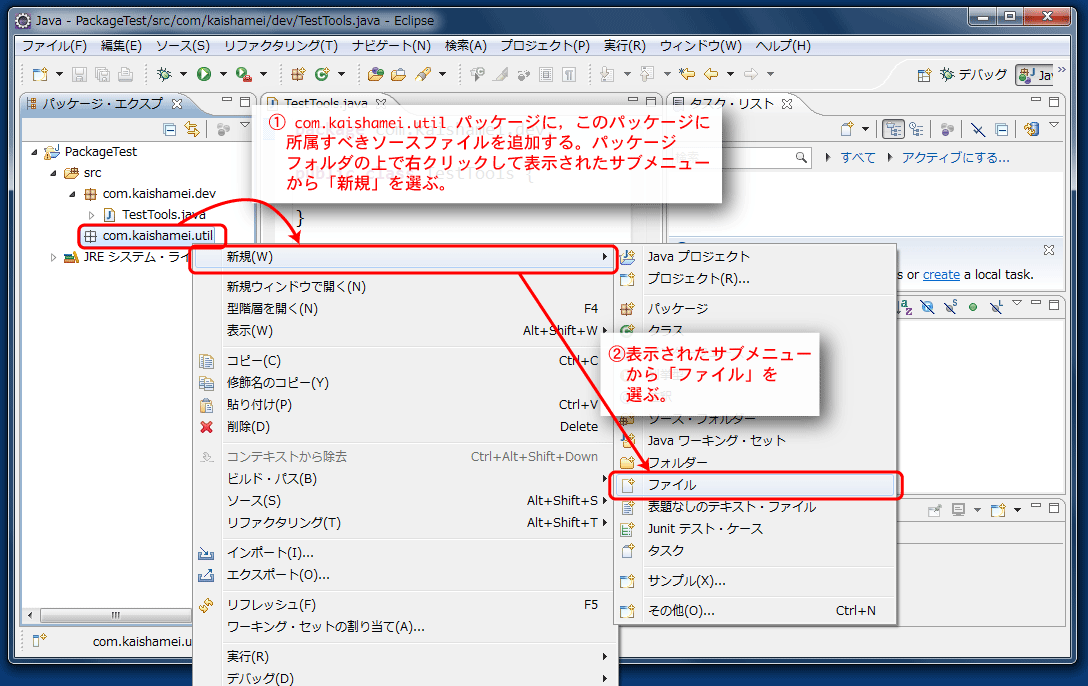Image resolution: width=1088 pixels, height=686 pixels.
Task: Click the Next Annotation toolbar icon
Action: click(607, 74)
